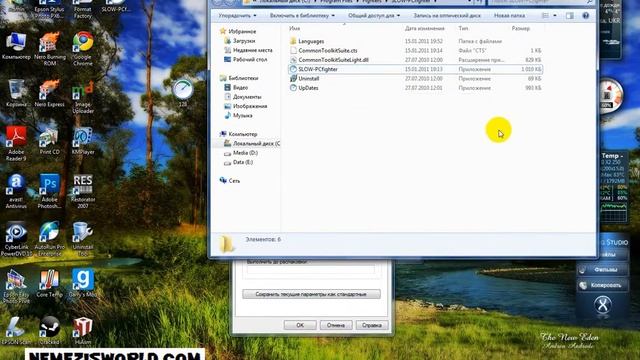640x360 pixels.
Task: Open Garry's Mod desktop shortcut
Action: point(83,283)
